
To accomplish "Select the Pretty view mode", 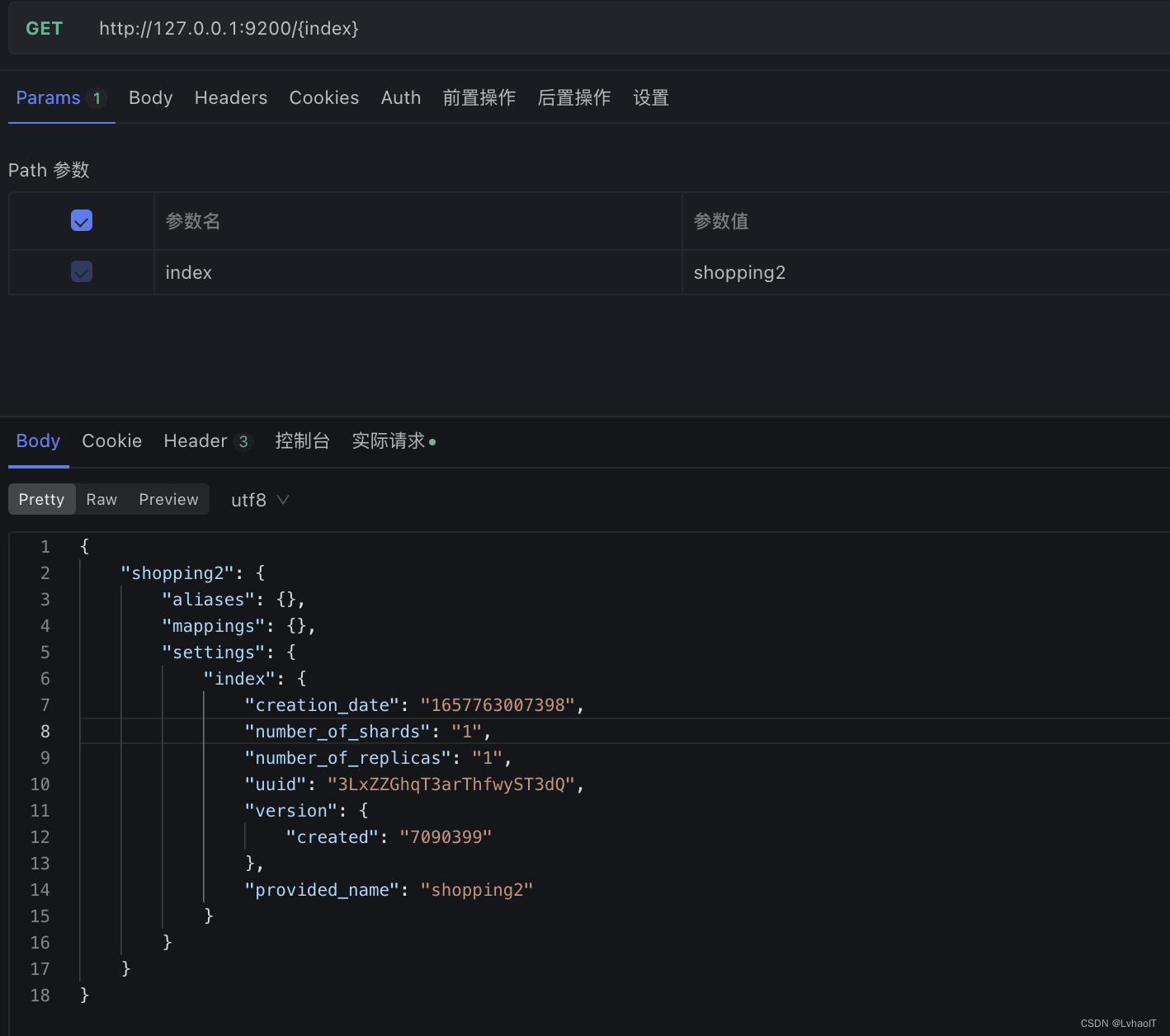I will [42, 499].
